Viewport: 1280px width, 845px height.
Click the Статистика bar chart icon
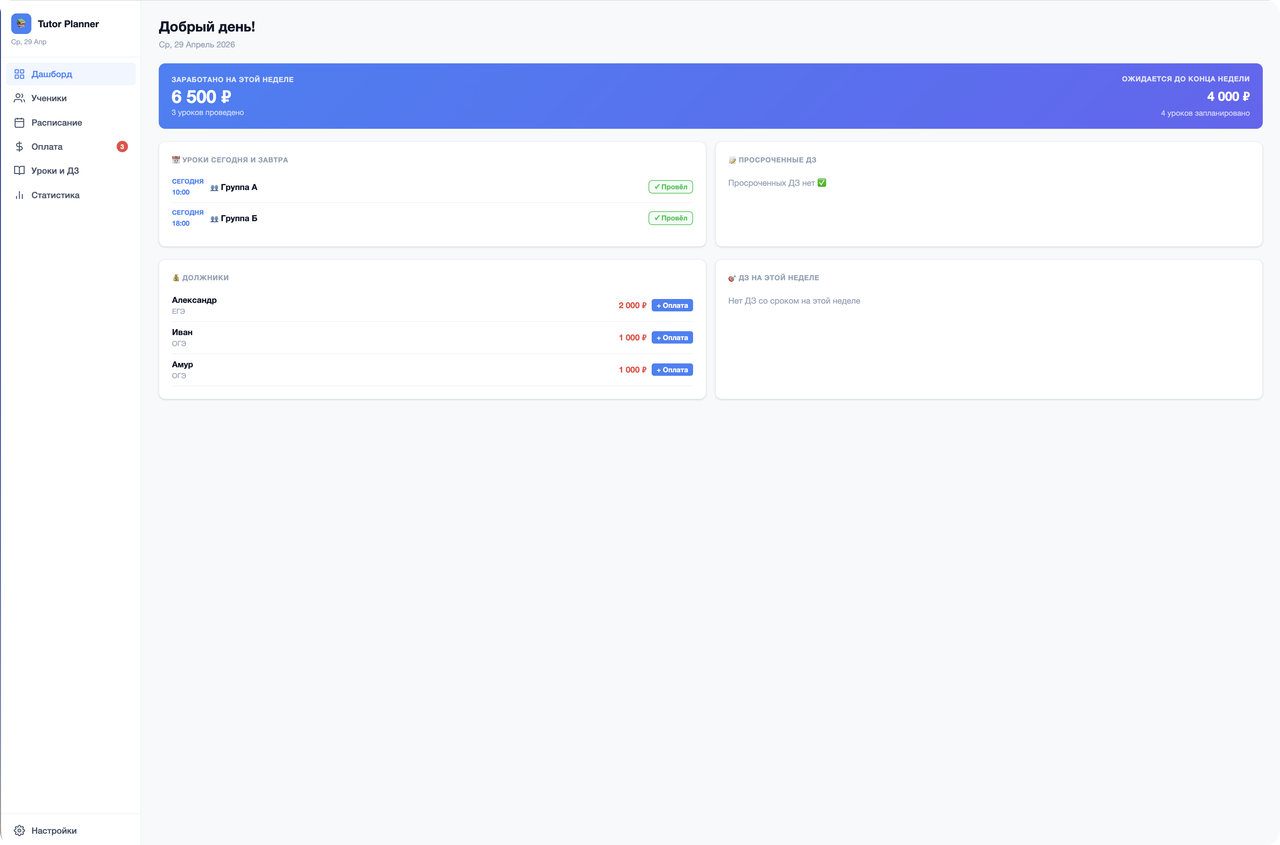pyautogui.click(x=19, y=195)
